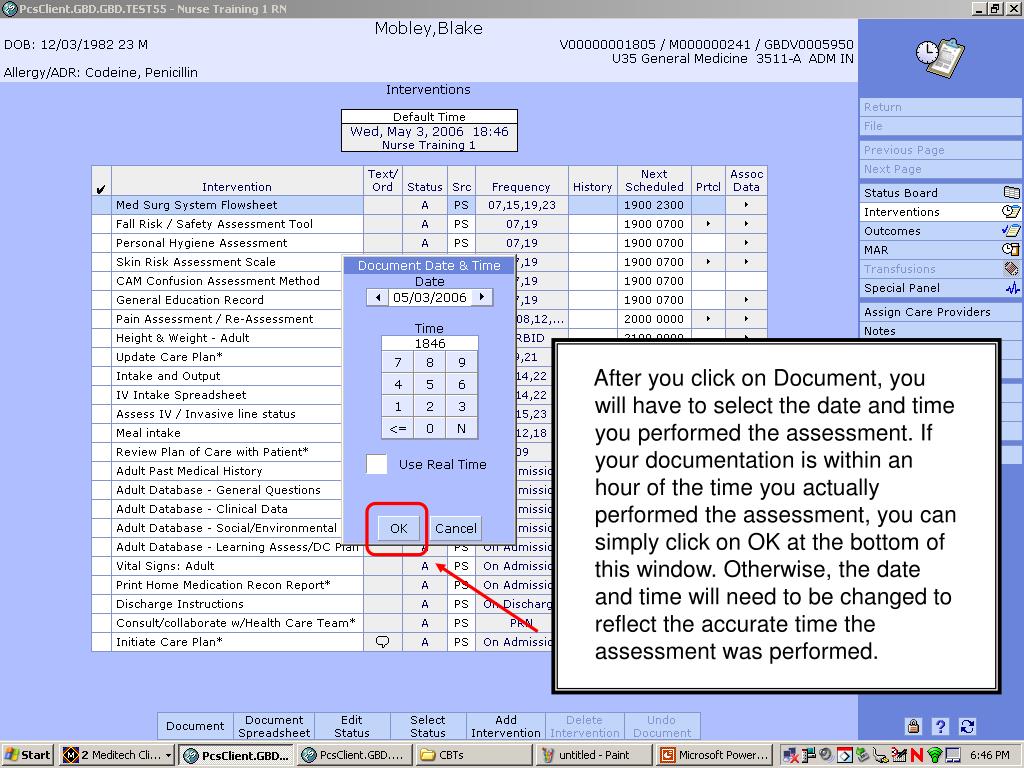Expand Assoc Data arrow for Pain Assessment row

click(x=746, y=319)
